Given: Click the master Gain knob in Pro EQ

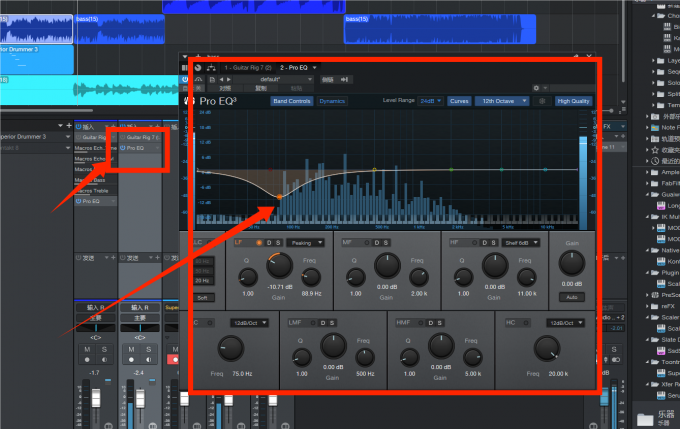Looking at the screenshot, I should pyautogui.click(x=572, y=263).
